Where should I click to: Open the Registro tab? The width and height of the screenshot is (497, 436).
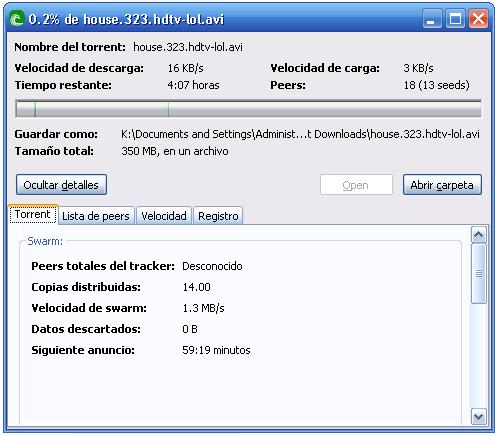[x=218, y=216]
